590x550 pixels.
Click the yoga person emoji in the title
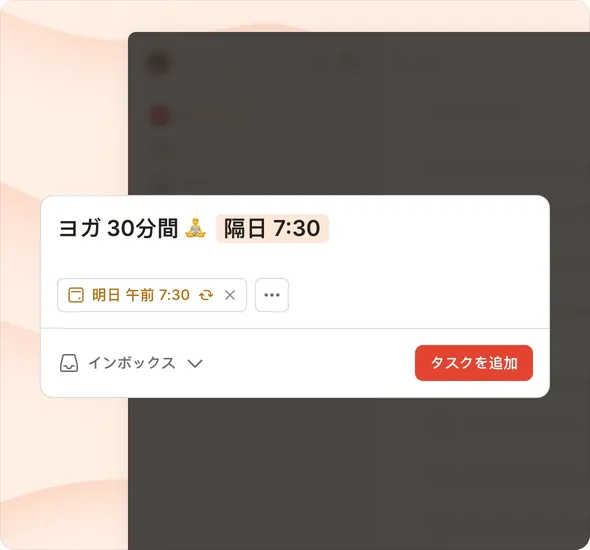point(196,228)
